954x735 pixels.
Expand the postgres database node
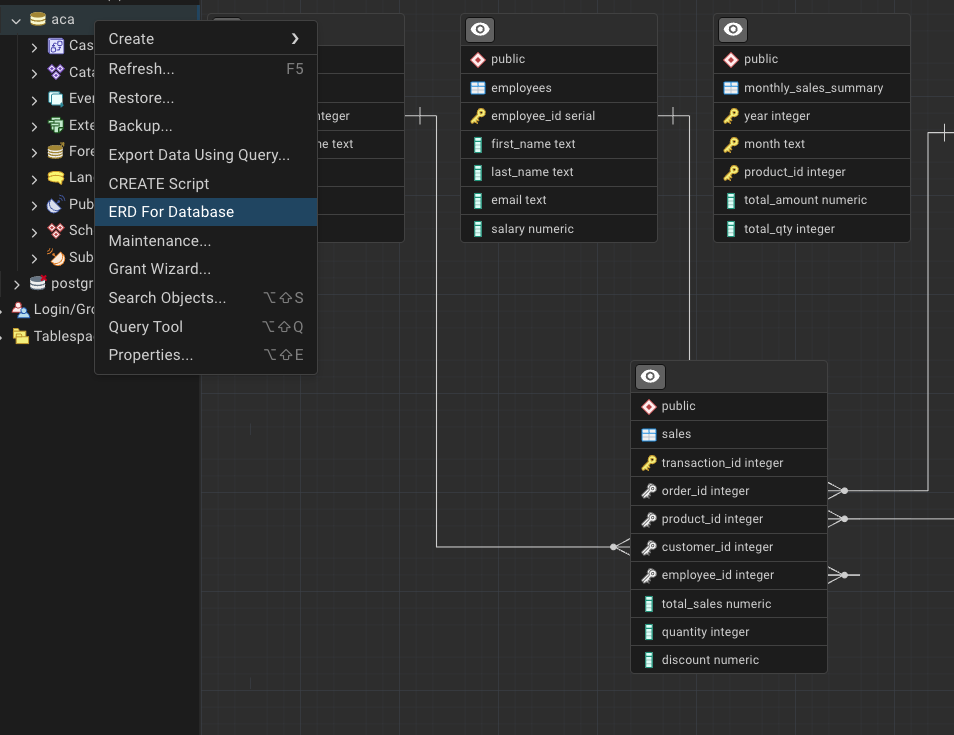coord(16,284)
